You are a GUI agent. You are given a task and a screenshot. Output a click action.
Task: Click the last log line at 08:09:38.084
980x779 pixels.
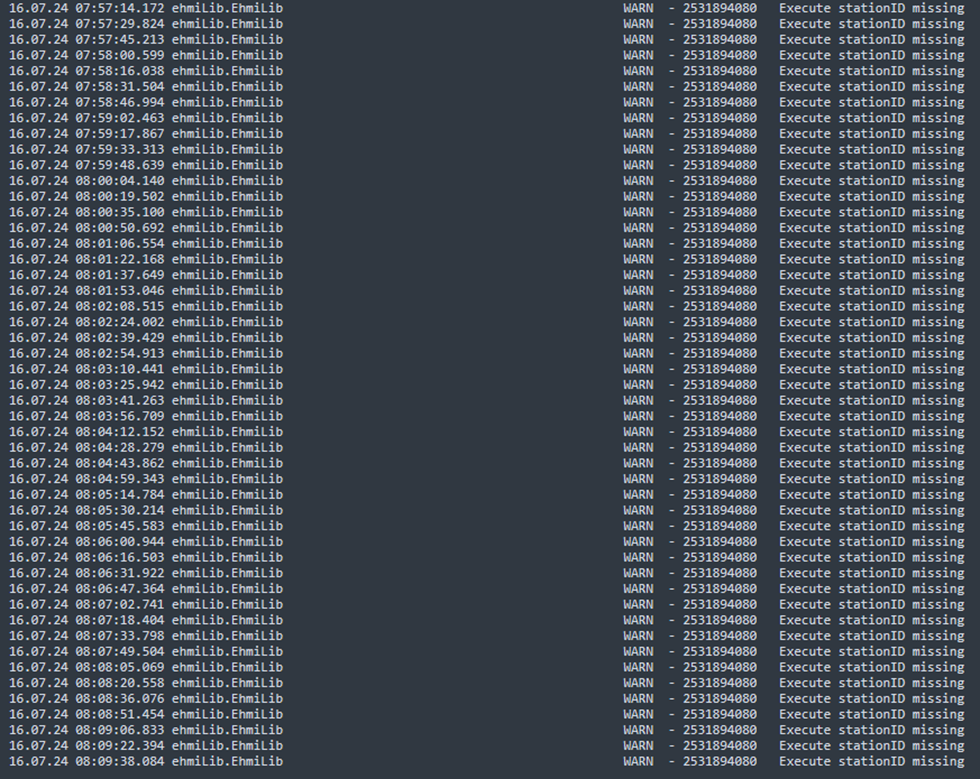click(x=486, y=761)
